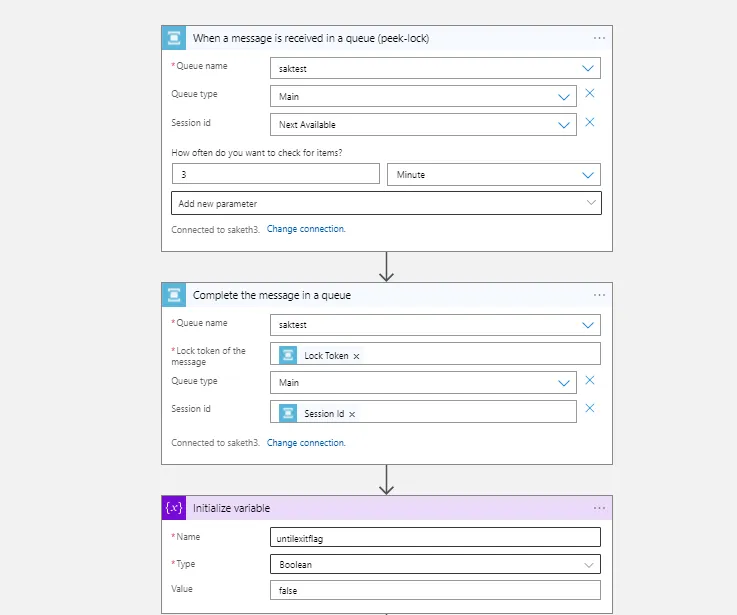Click Change connection link in trigger card
737x615 pixels.
click(x=306, y=229)
